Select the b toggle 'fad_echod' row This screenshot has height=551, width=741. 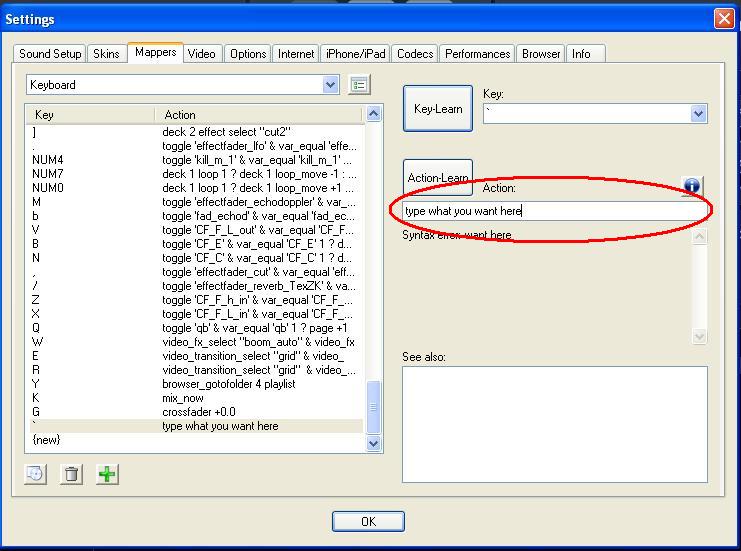[196, 216]
